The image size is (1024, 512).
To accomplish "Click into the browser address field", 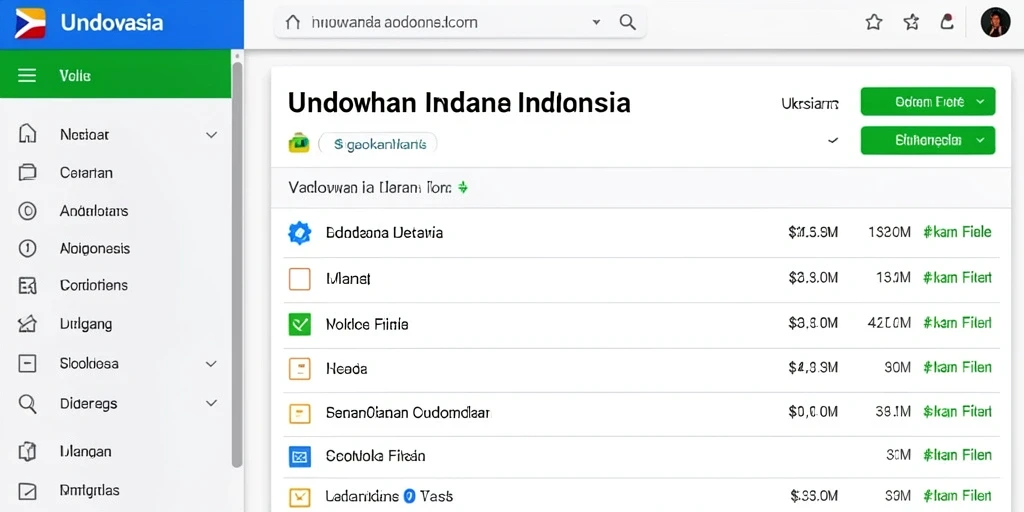I will pos(460,22).
